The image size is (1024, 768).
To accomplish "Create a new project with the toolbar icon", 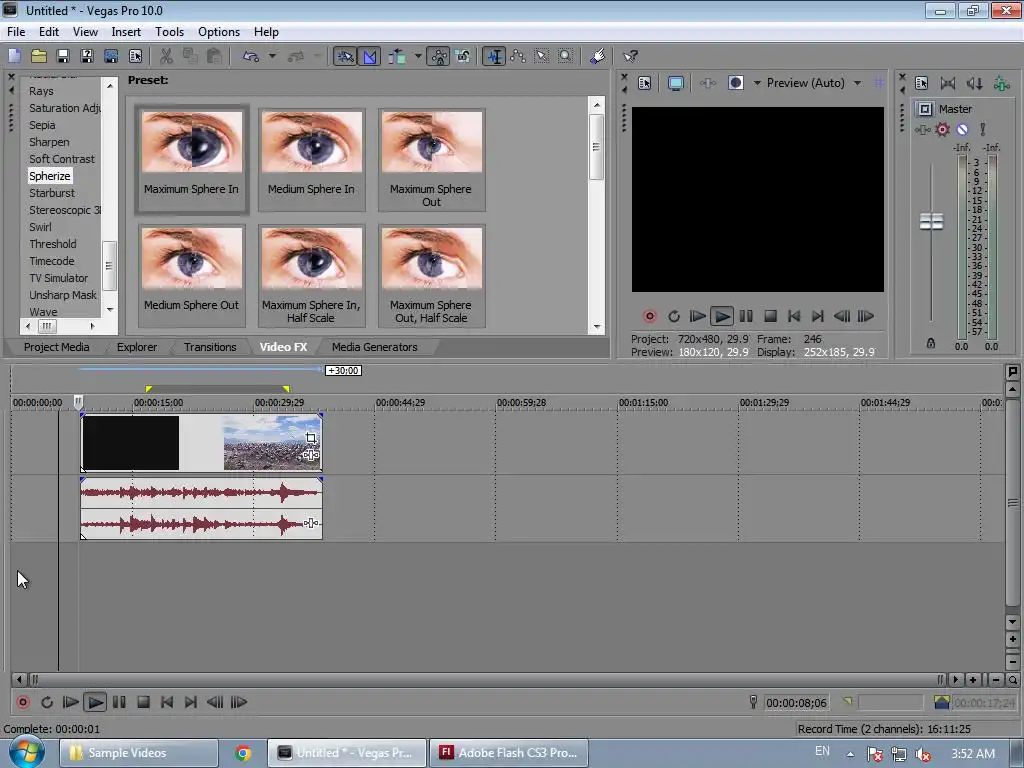I will (14, 57).
